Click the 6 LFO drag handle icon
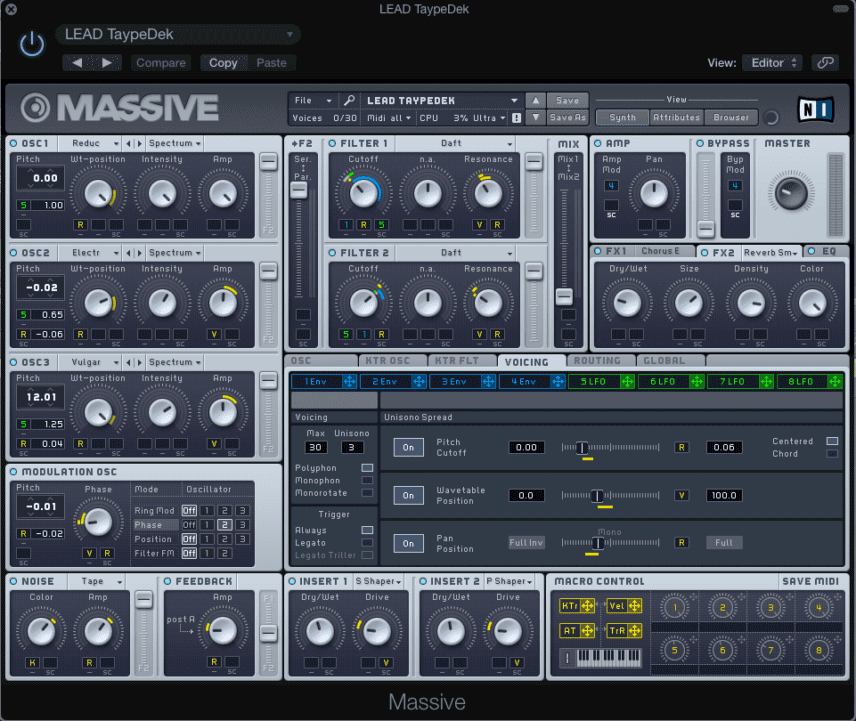Screen dimensions: 856x721 coord(697,382)
